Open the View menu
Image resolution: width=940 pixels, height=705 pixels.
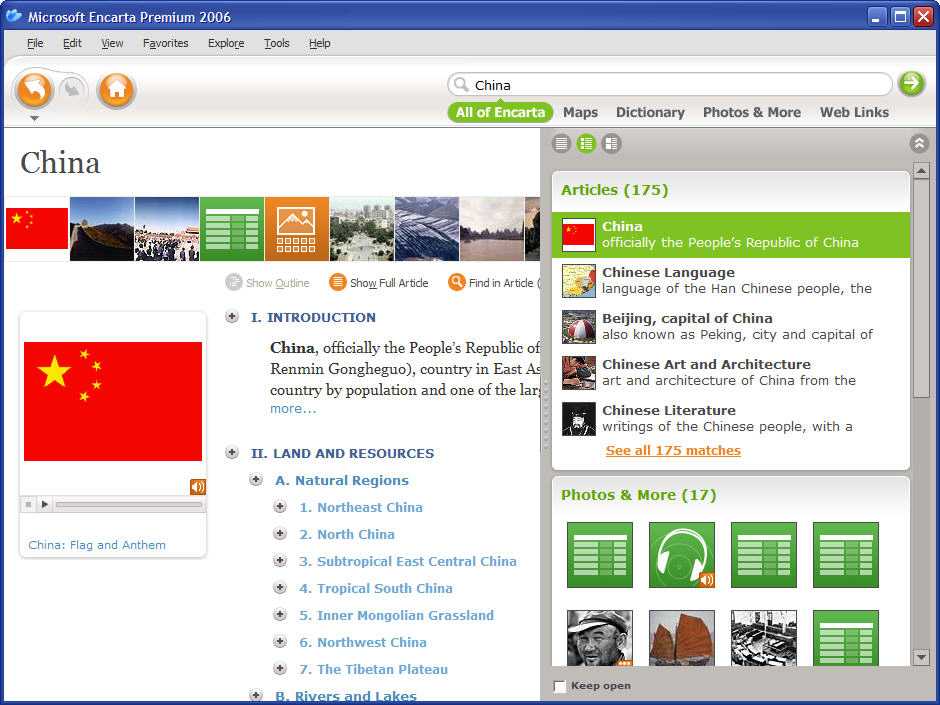coord(112,43)
